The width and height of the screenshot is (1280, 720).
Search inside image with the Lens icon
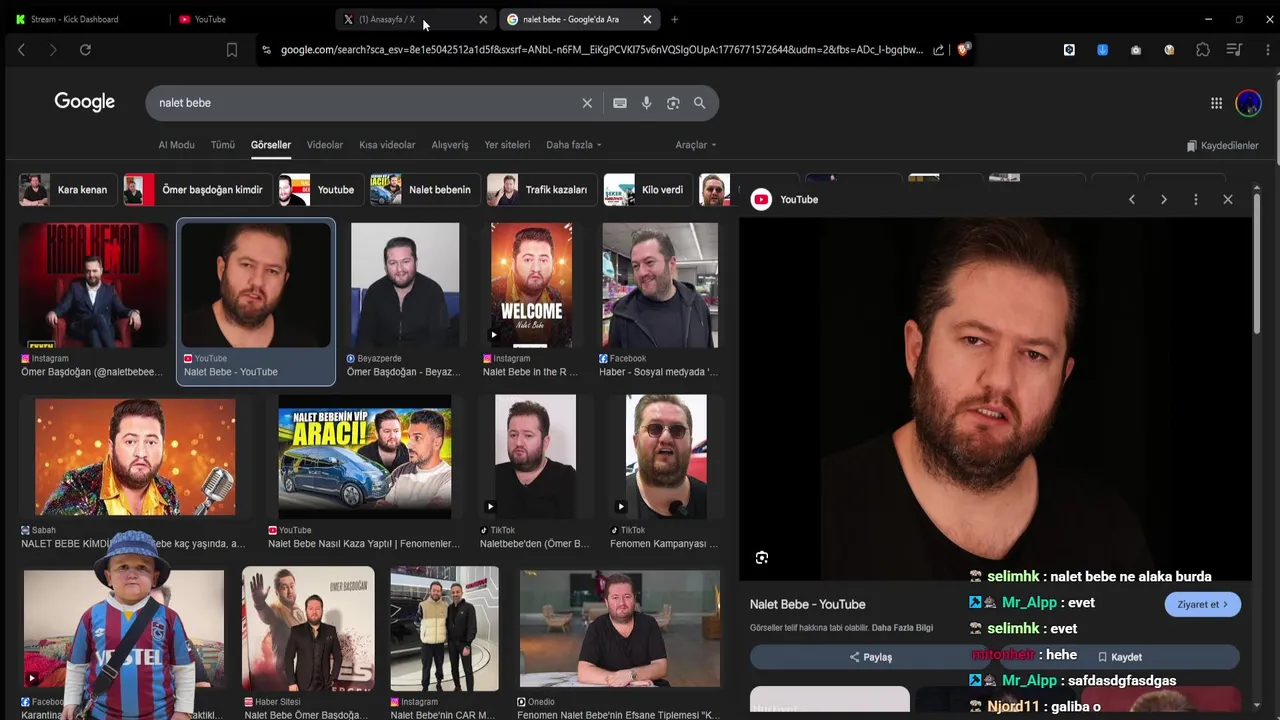pyautogui.click(x=762, y=558)
